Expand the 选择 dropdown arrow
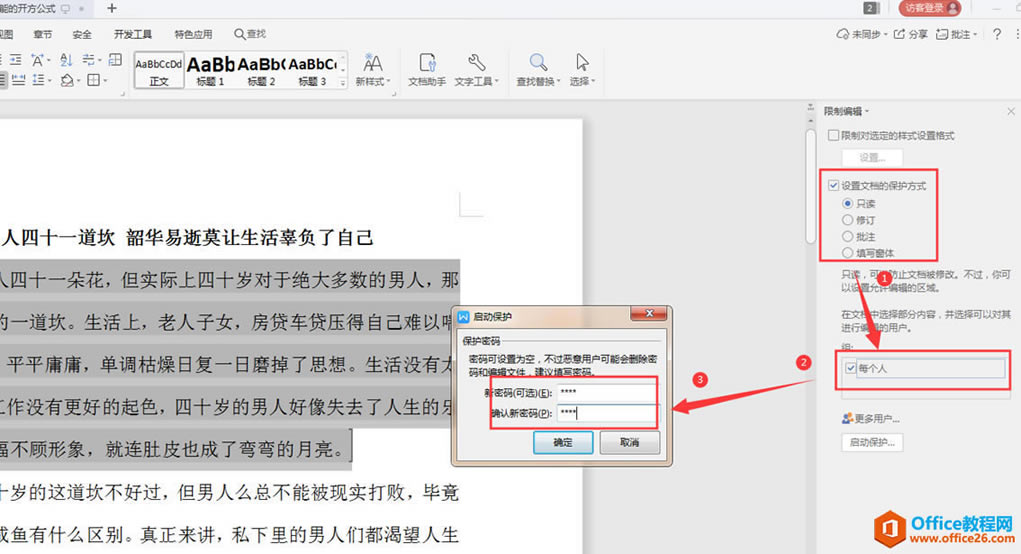The image size is (1021, 554). click(593, 81)
